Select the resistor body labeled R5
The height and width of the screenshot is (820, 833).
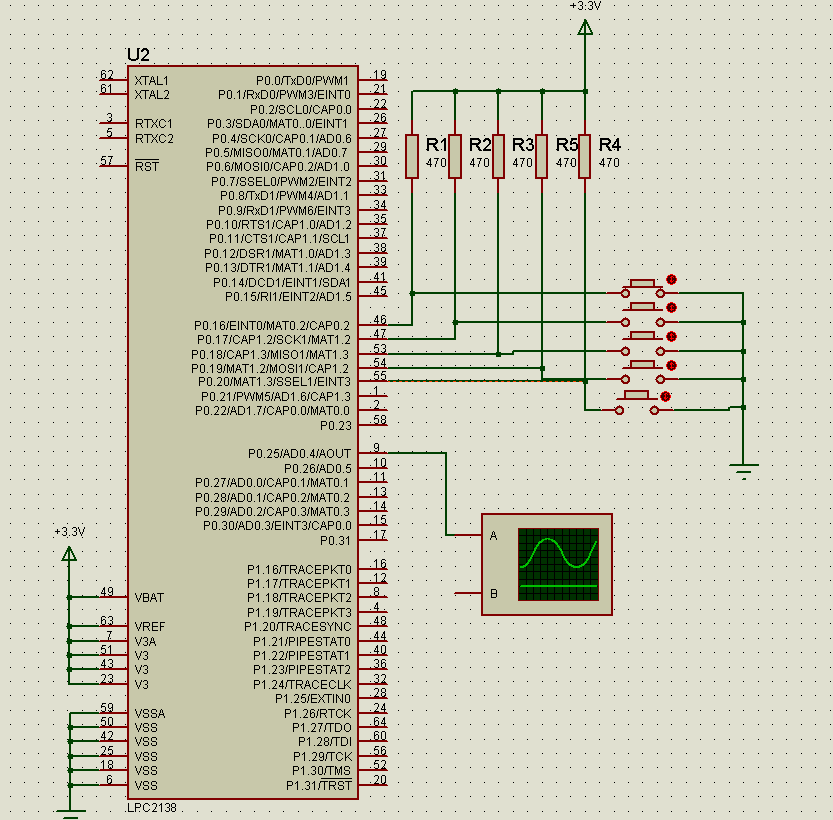point(541,156)
